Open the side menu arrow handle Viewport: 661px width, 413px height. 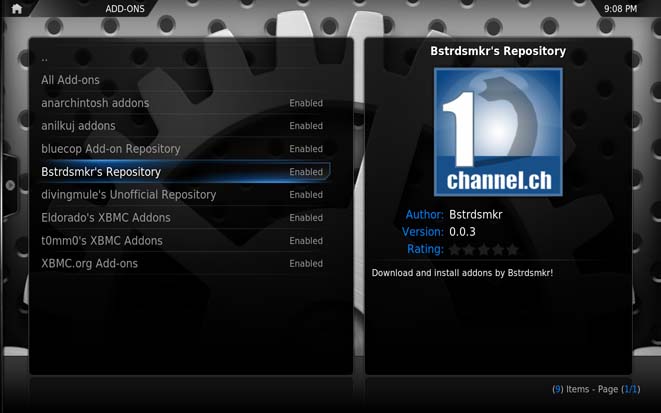pyautogui.click(x=10, y=185)
